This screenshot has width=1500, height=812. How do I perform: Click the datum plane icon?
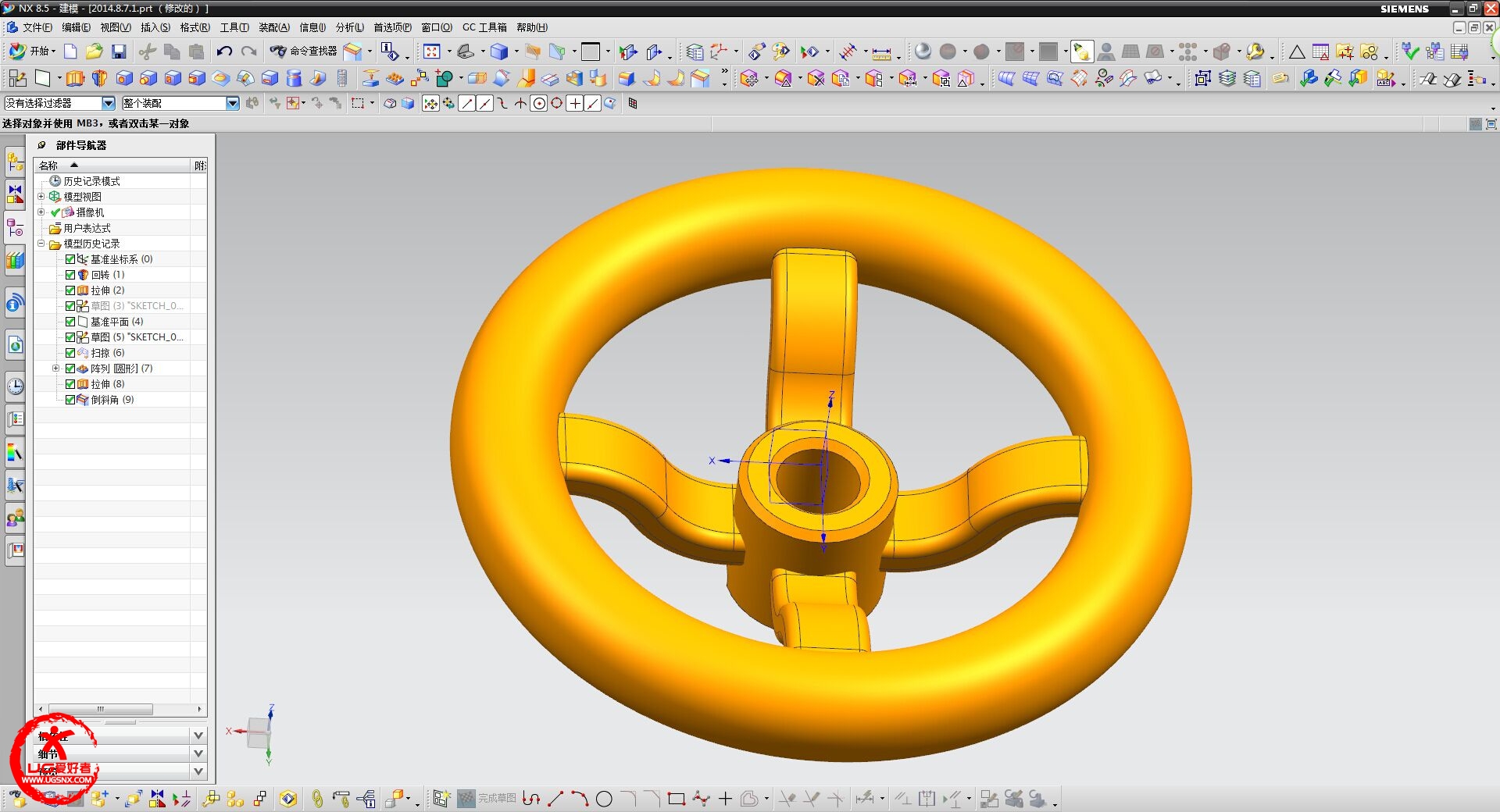coord(43,78)
